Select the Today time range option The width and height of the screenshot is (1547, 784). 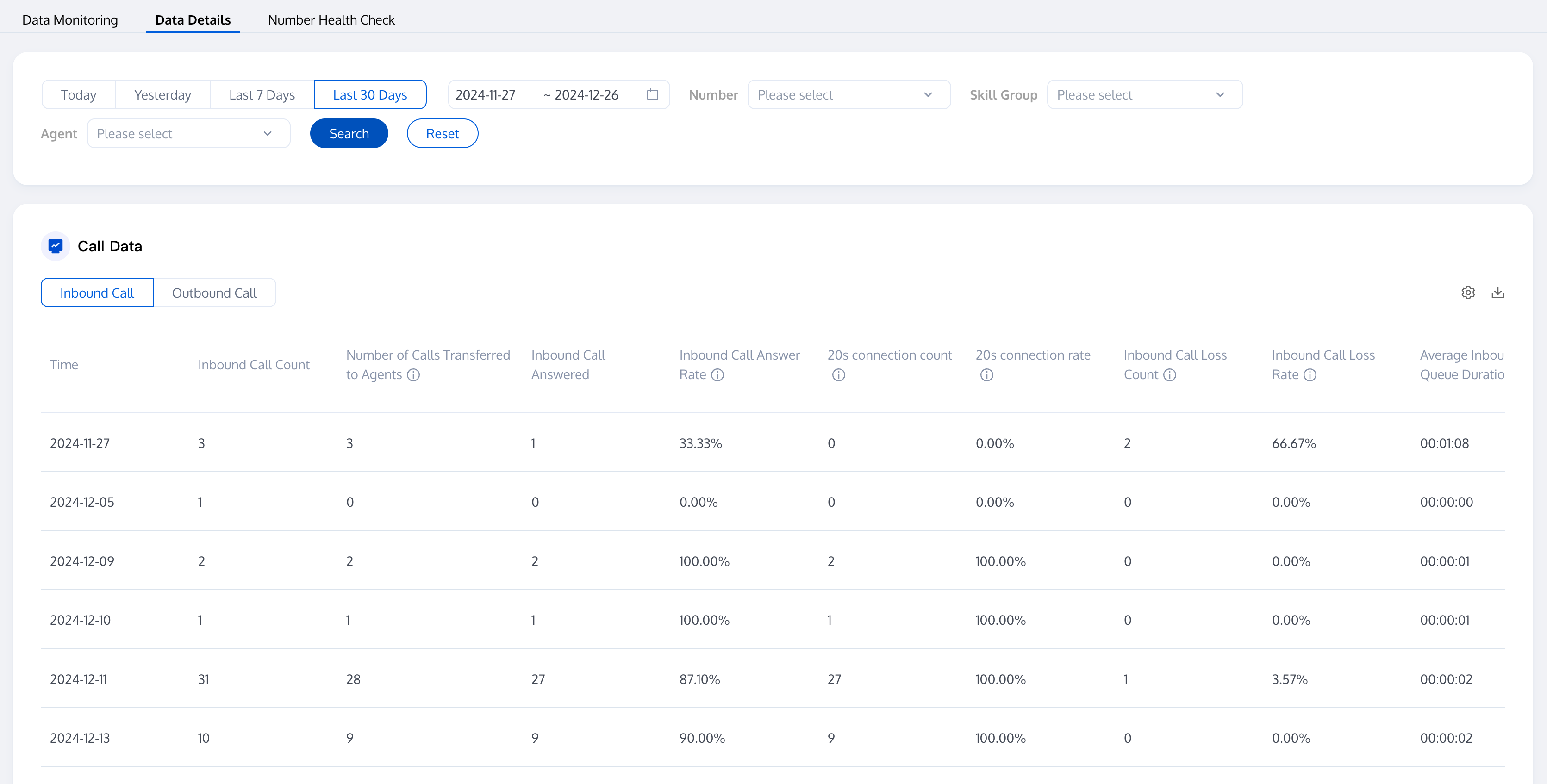(79, 95)
